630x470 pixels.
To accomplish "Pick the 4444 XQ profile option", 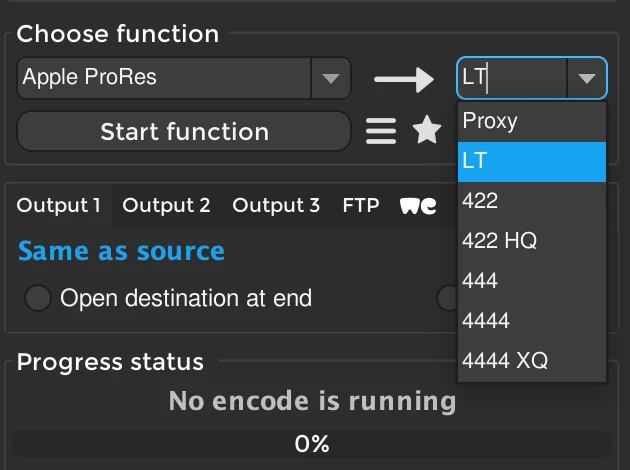I will (x=532, y=360).
